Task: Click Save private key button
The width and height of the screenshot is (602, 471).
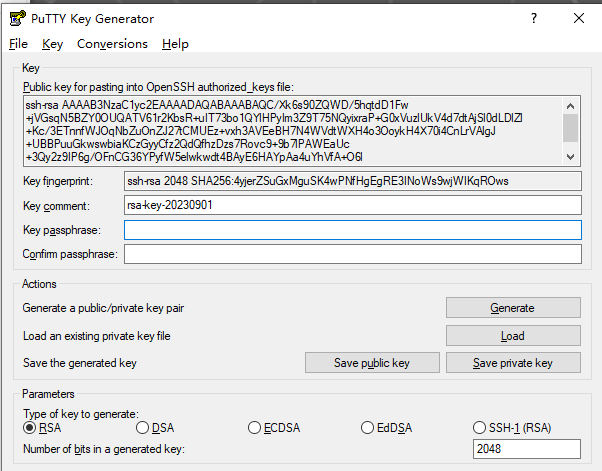Action: pyautogui.click(x=513, y=362)
